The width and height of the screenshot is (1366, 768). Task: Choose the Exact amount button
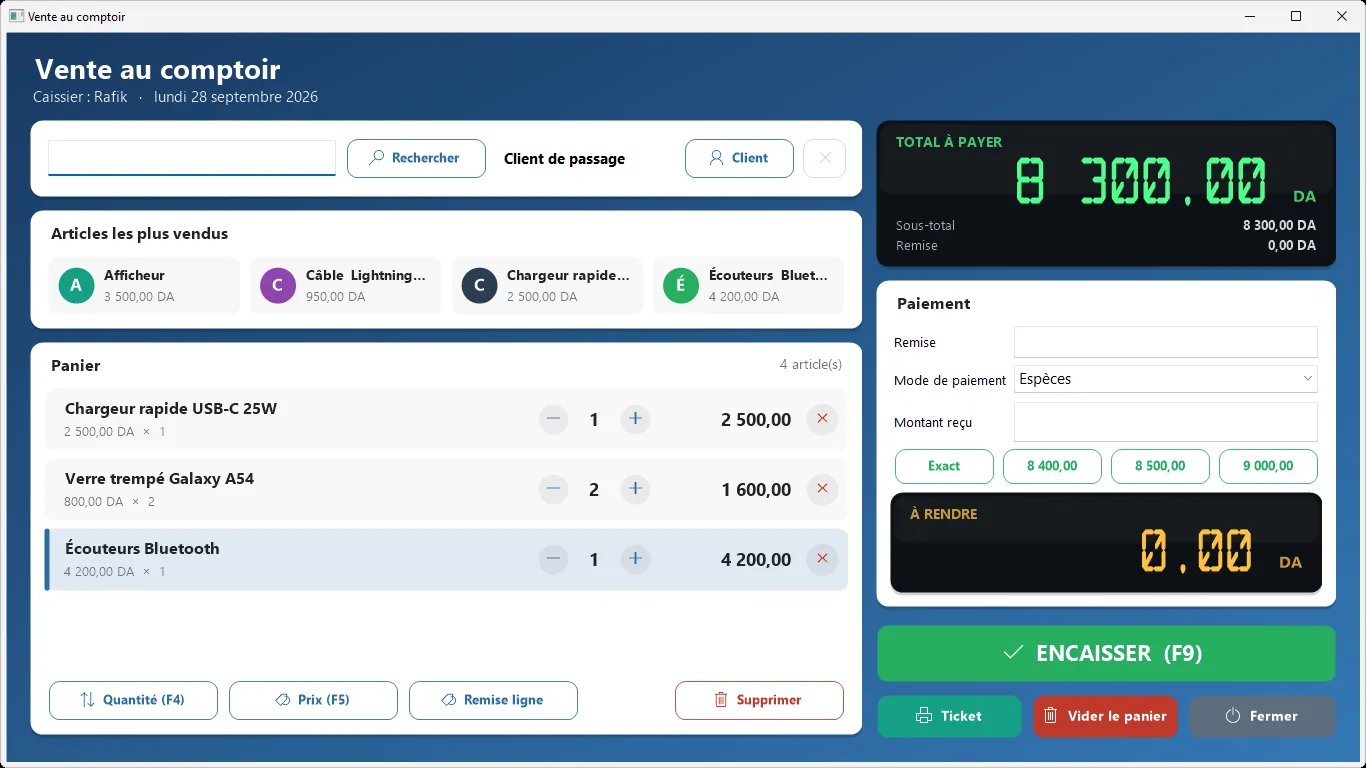(944, 466)
